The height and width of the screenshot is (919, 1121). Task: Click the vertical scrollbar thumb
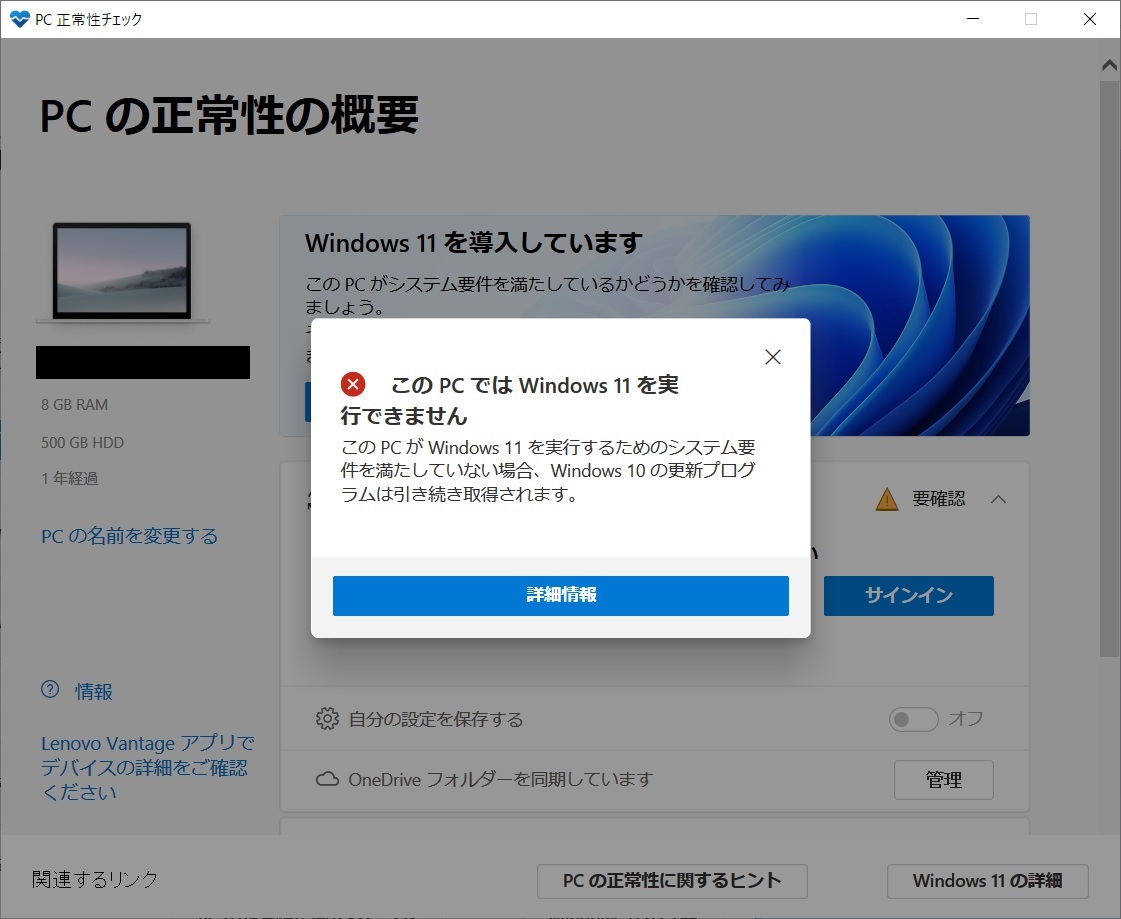1109,368
